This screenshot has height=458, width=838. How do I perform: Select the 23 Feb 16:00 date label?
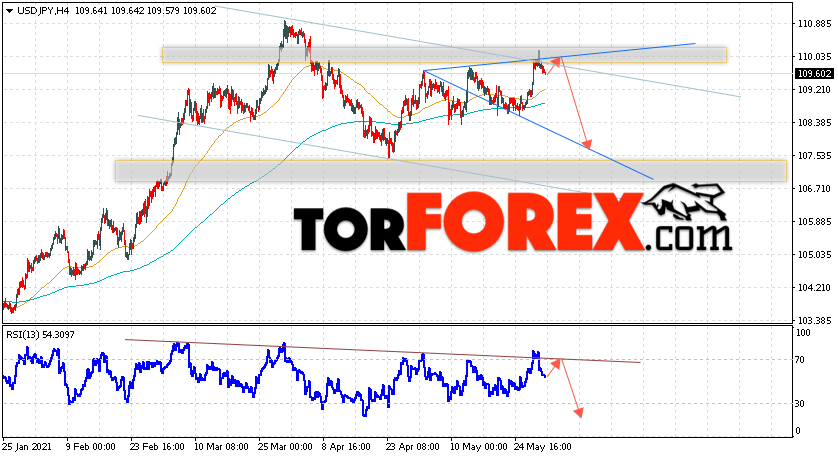[157, 447]
